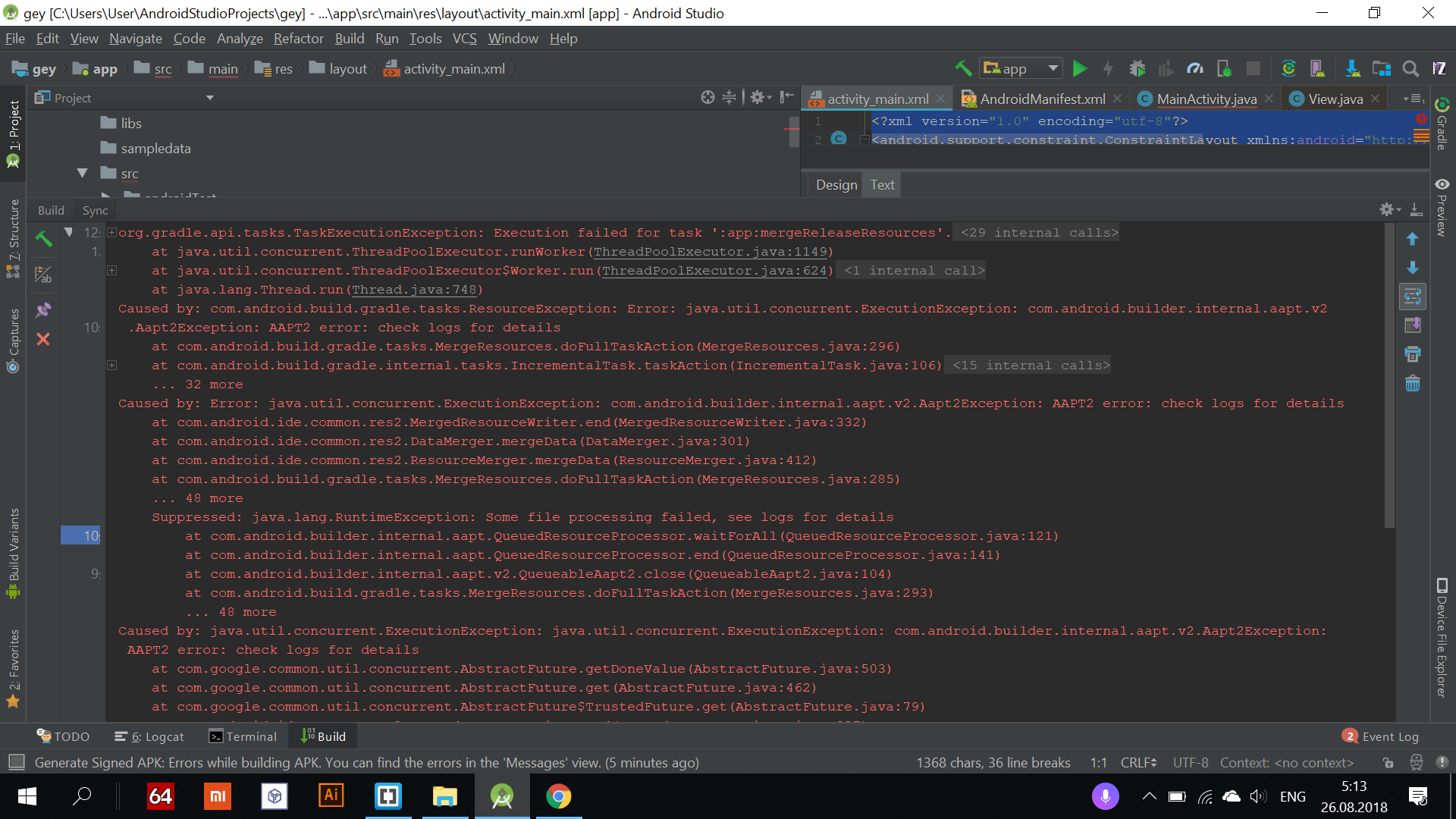Screen dimensions: 1456x819
Task: Open Build Variants side panel
Action: point(13,554)
